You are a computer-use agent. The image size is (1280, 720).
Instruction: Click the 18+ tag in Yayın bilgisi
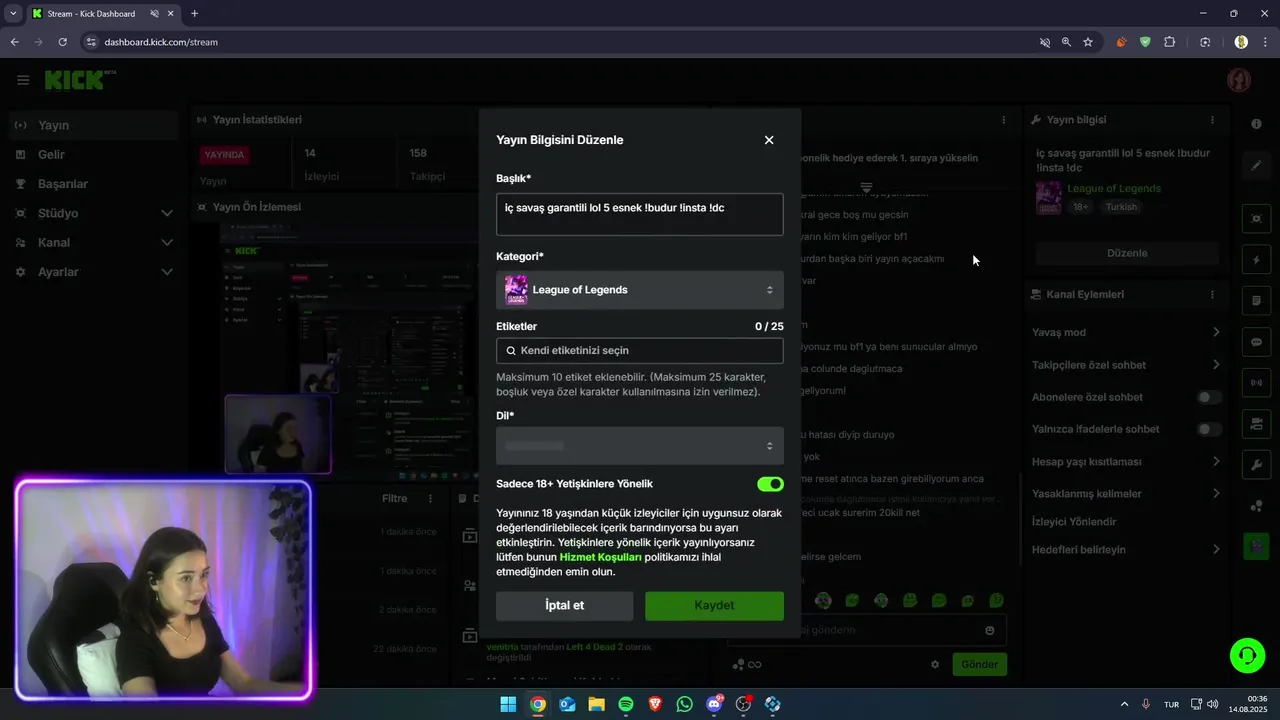1080,207
